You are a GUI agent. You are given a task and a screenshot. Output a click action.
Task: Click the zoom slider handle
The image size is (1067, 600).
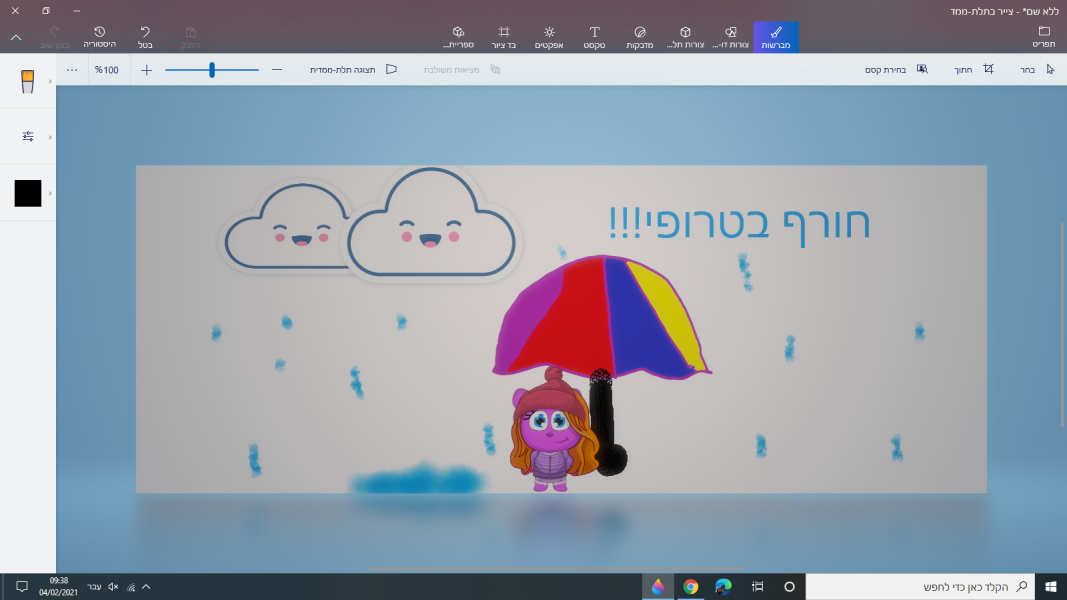click(x=212, y=70)
